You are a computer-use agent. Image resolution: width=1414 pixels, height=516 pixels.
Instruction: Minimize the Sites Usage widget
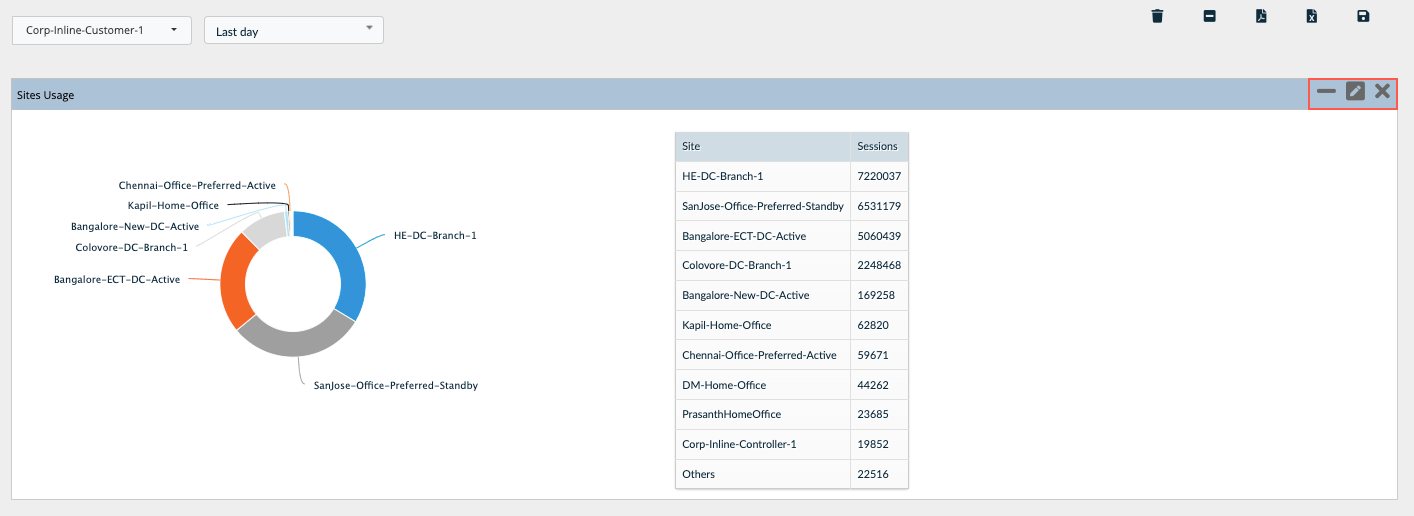click(x=1326, y=92)
